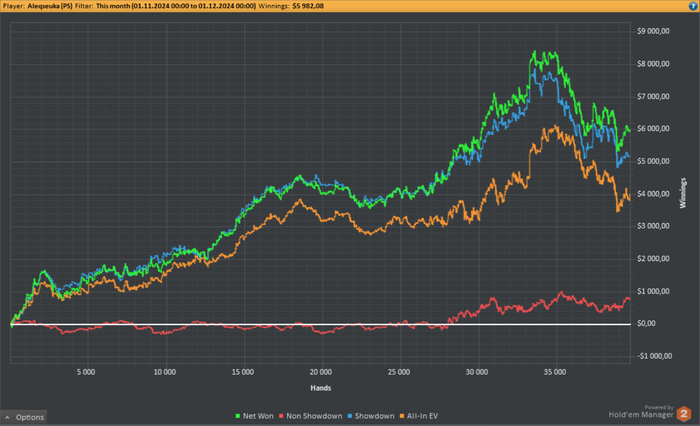
Task: Click the green Net Won peak near 34 000 hands
Action: coord(534,53)
